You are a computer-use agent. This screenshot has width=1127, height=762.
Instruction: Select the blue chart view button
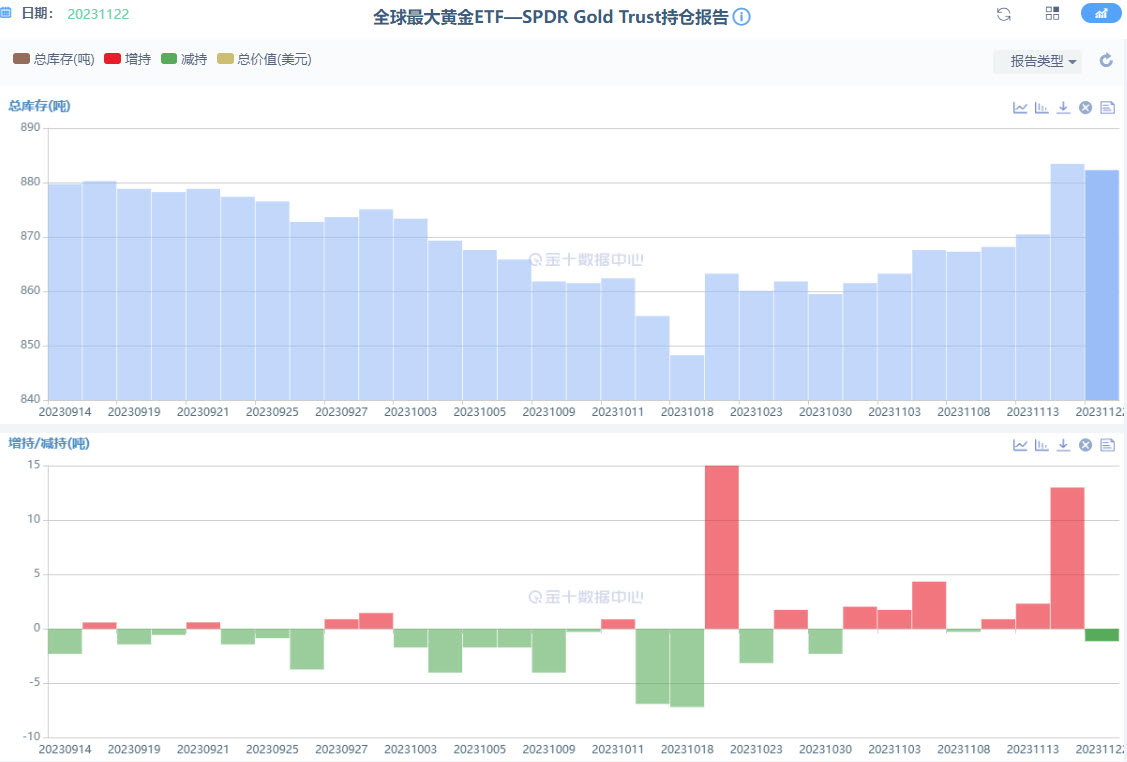1101,13
